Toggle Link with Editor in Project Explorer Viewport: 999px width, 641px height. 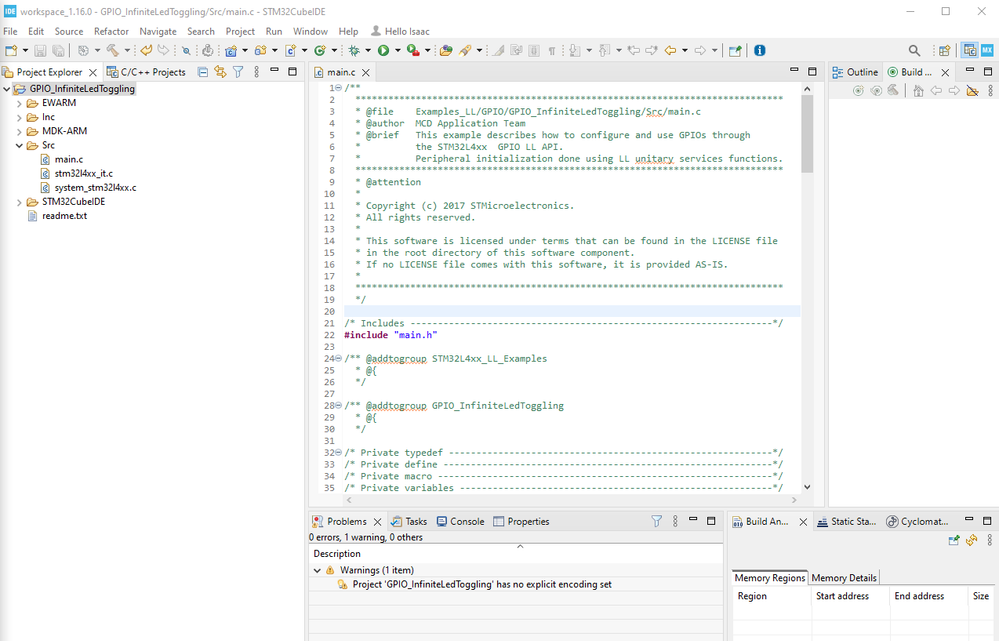pyautogui.click(x=221, y=72)
